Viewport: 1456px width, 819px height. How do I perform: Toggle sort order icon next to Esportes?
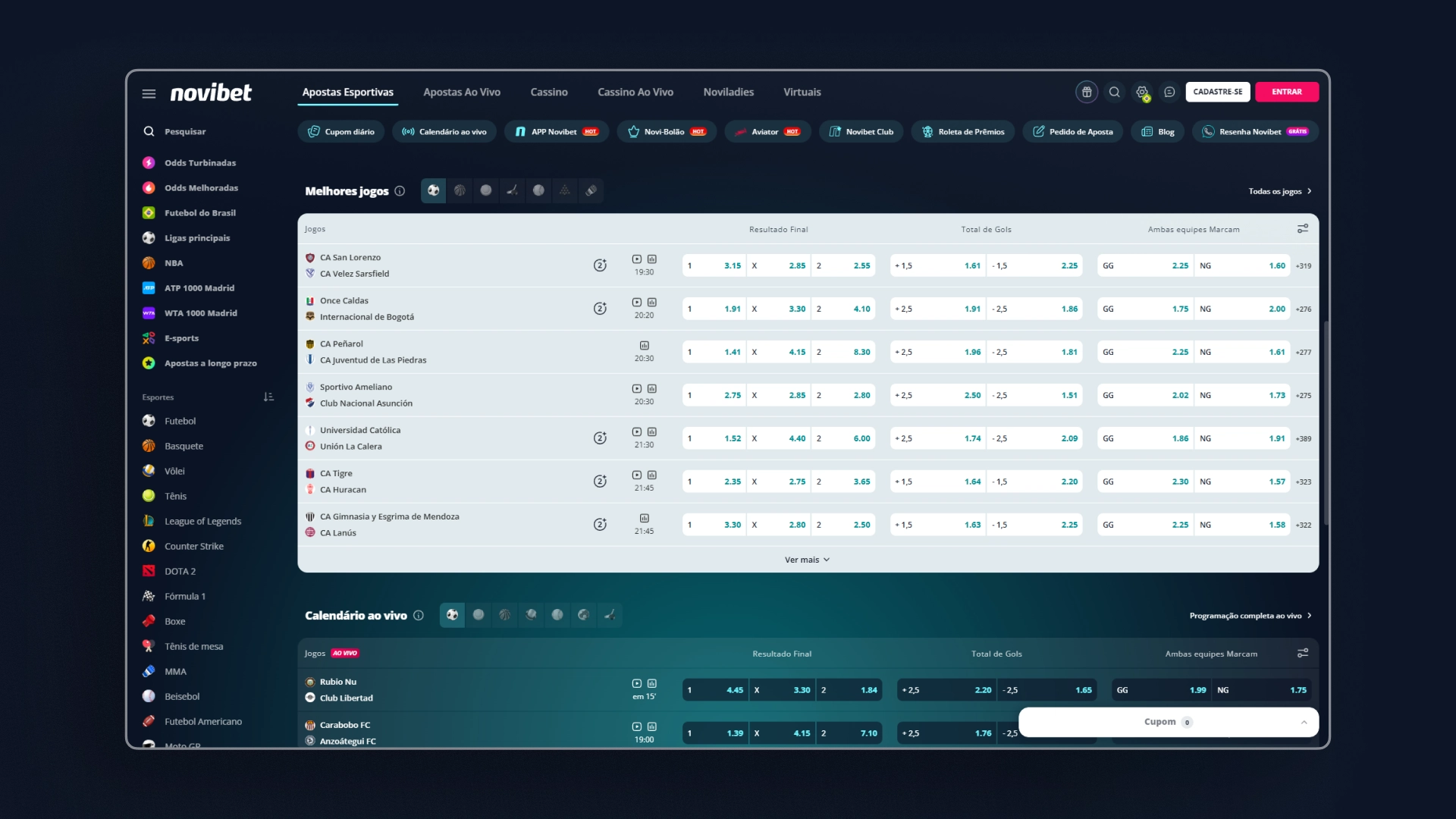268,397
